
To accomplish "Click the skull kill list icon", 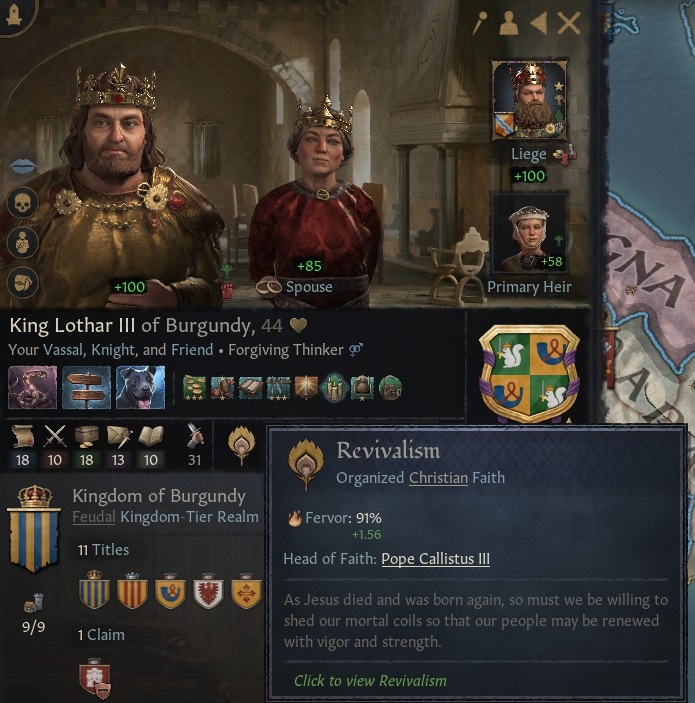I will (x=22, y=203).
